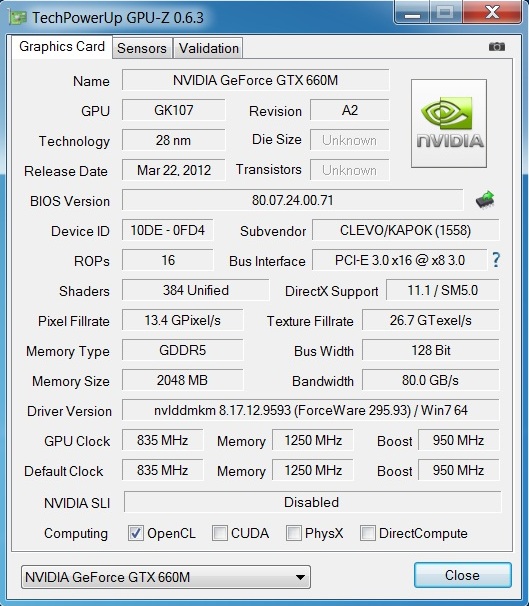Click the Pixel Fillrate field 13.4 GPixel/s
529x606 pixels.
[182, 320]
